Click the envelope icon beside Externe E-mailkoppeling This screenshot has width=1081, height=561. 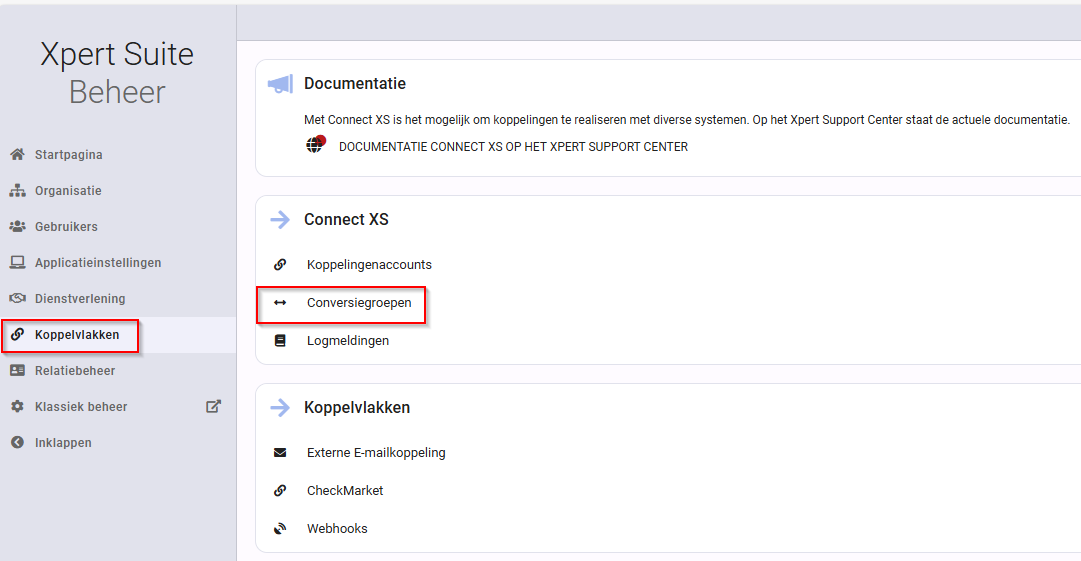point(280,453)
